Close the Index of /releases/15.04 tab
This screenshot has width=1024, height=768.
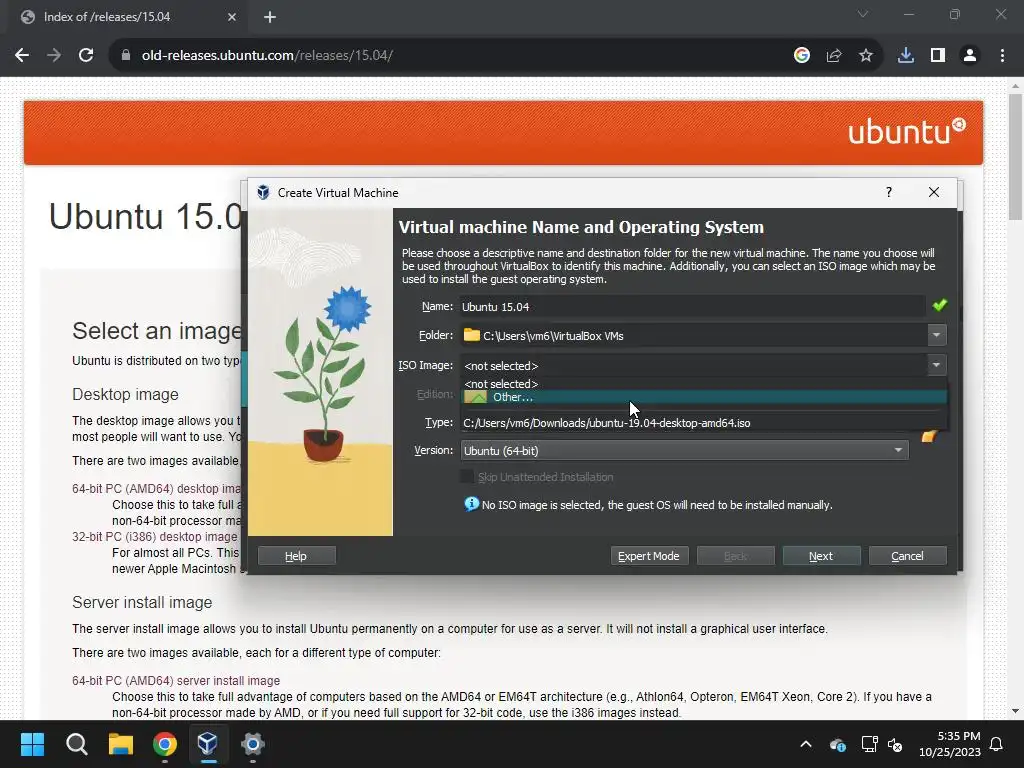(x=232, y=17)
